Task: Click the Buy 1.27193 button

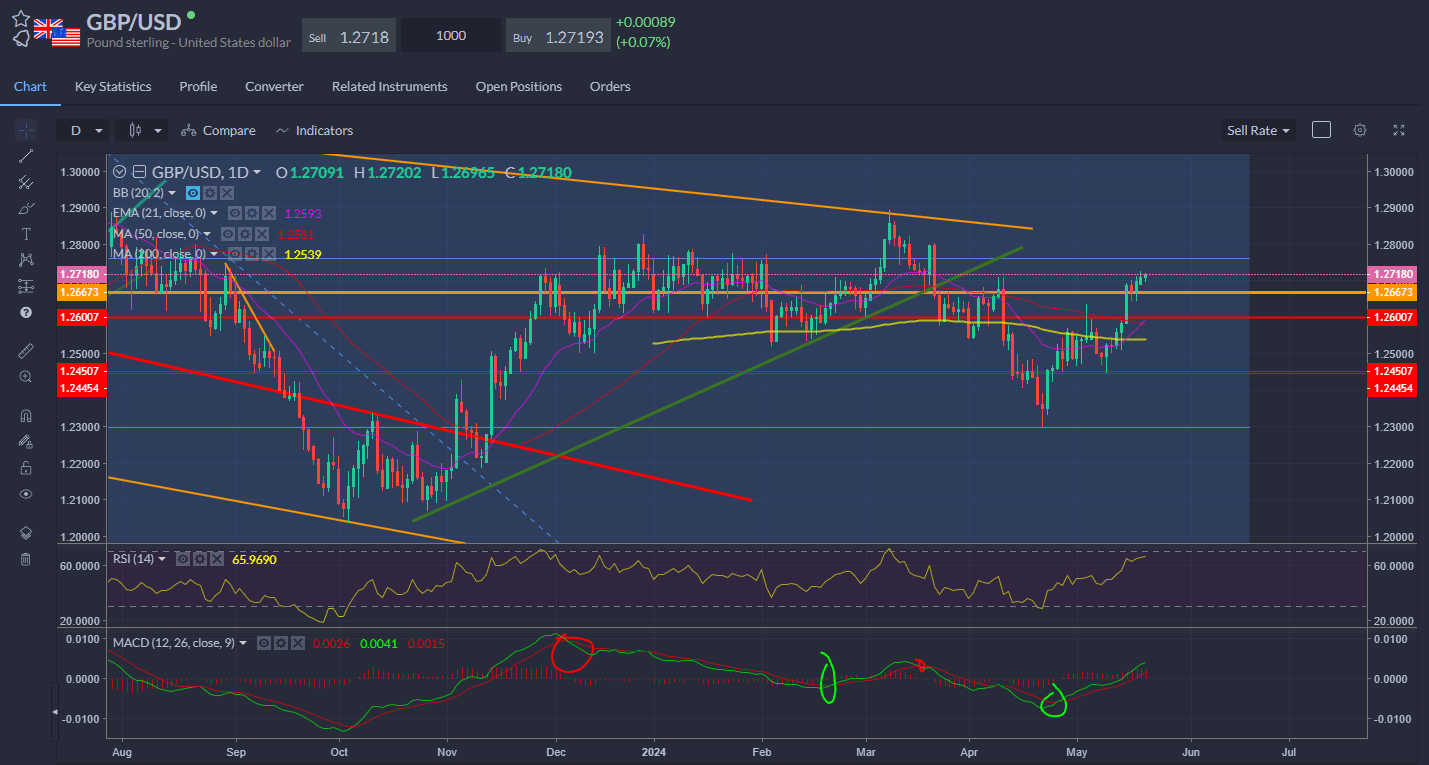Action: 557,35
